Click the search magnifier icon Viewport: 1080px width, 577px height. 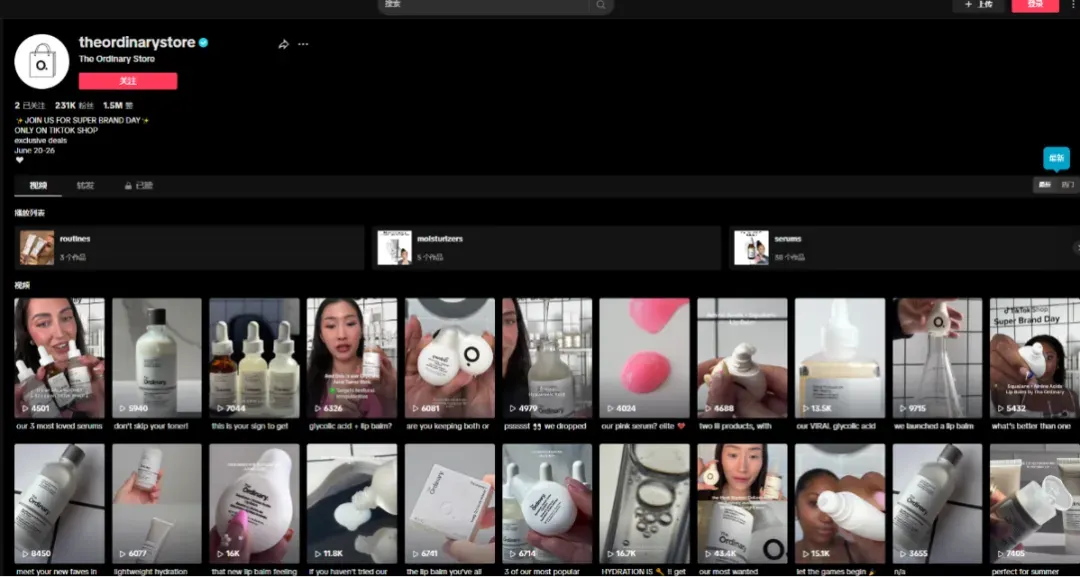pos(601,5)
